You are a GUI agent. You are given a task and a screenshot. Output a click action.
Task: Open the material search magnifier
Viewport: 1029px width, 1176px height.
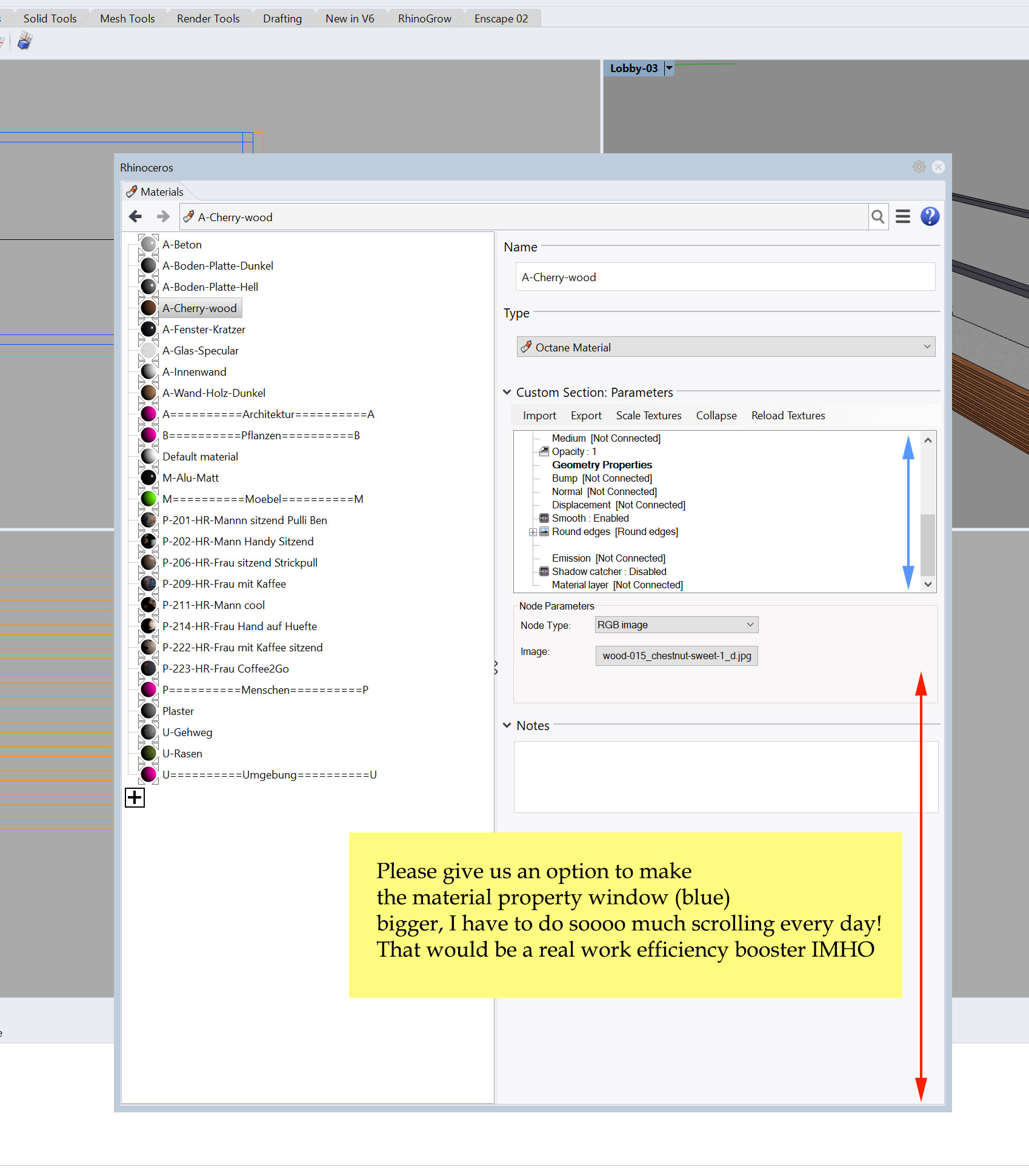[x=877, y=216]
